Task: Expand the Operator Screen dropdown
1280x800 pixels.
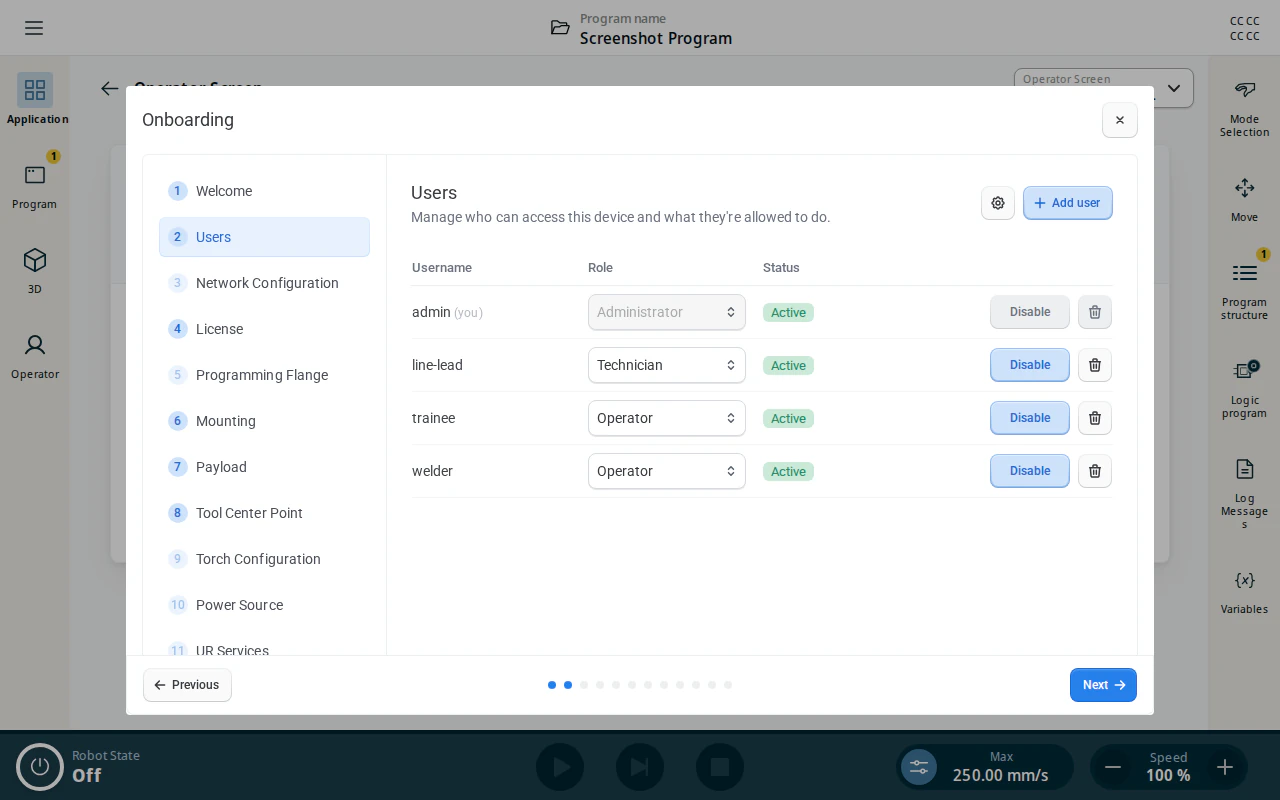Action: (1103, 88)
